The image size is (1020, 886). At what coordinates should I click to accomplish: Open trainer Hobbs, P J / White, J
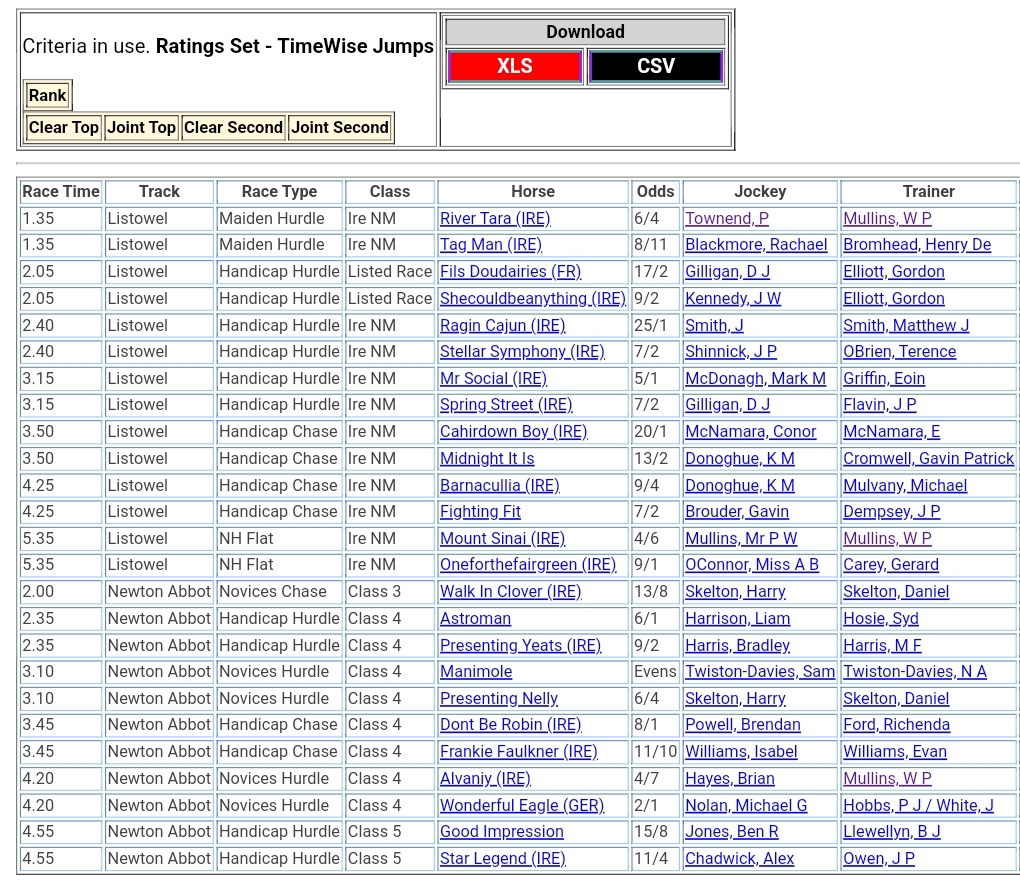pos(918,805)
